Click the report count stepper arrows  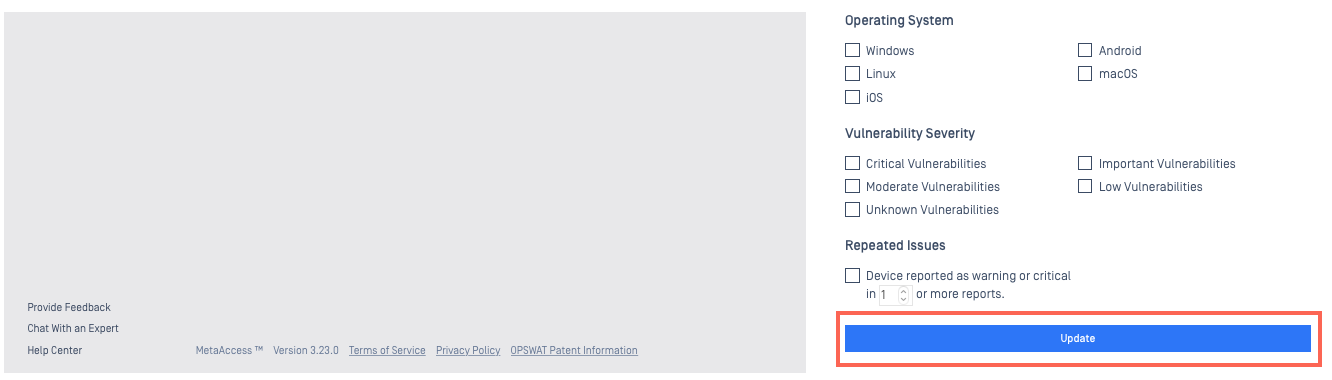[x=904, y=295]
